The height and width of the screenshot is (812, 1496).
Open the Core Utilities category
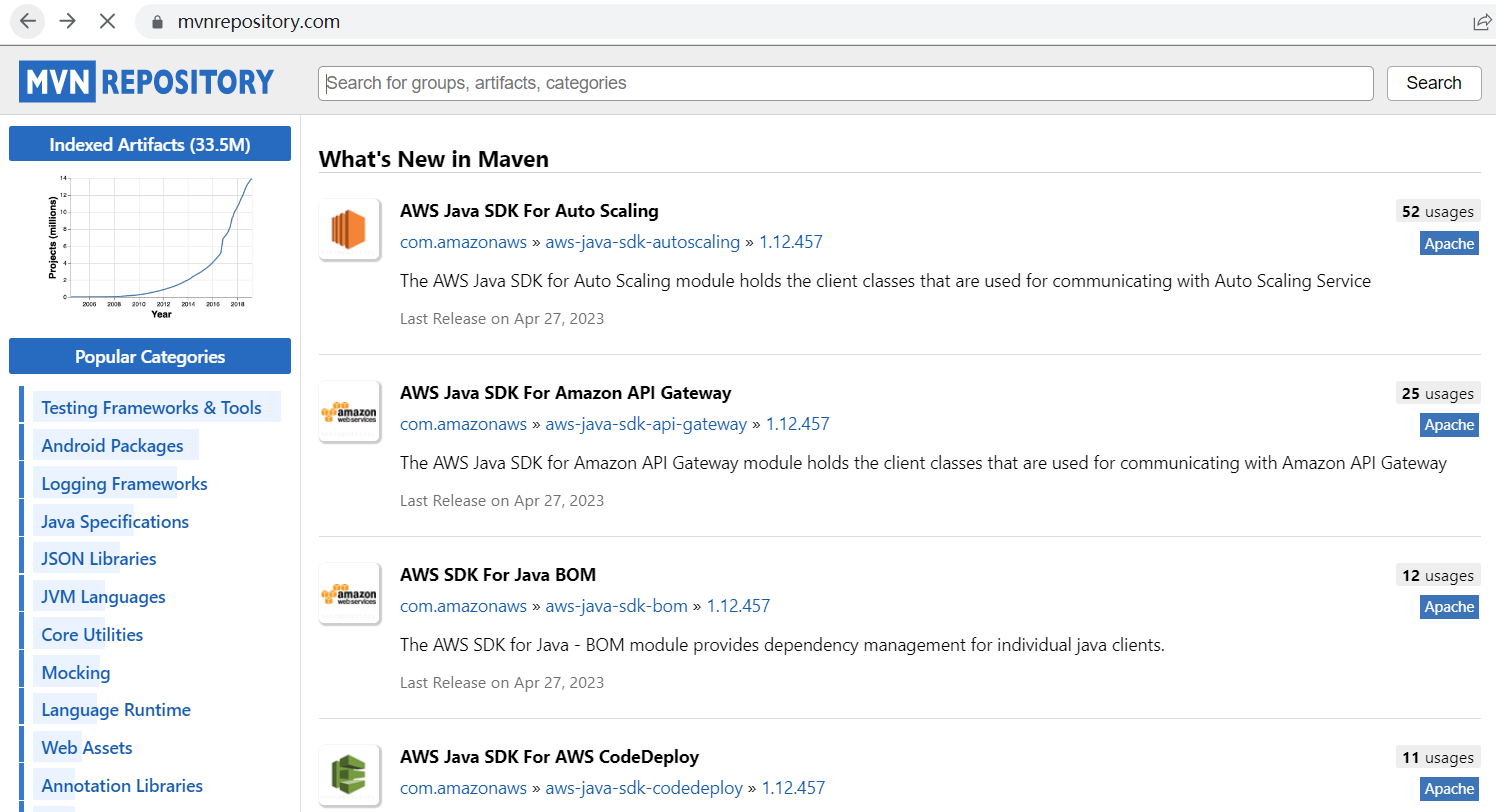92,634
